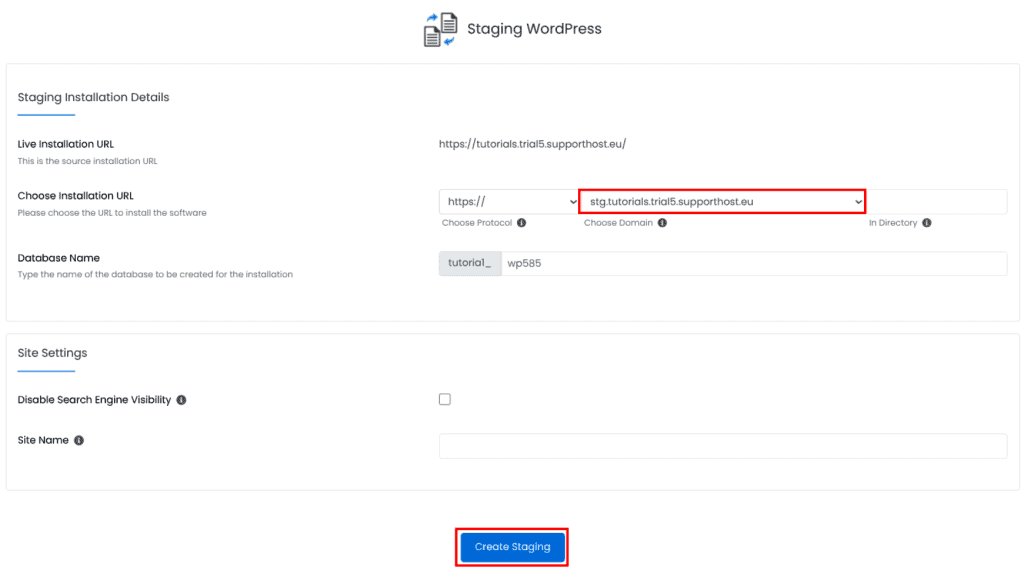Screen dimensions: 1024x570
Task: Click the Staging WordPress title text
Action: (x=534, y=29)
